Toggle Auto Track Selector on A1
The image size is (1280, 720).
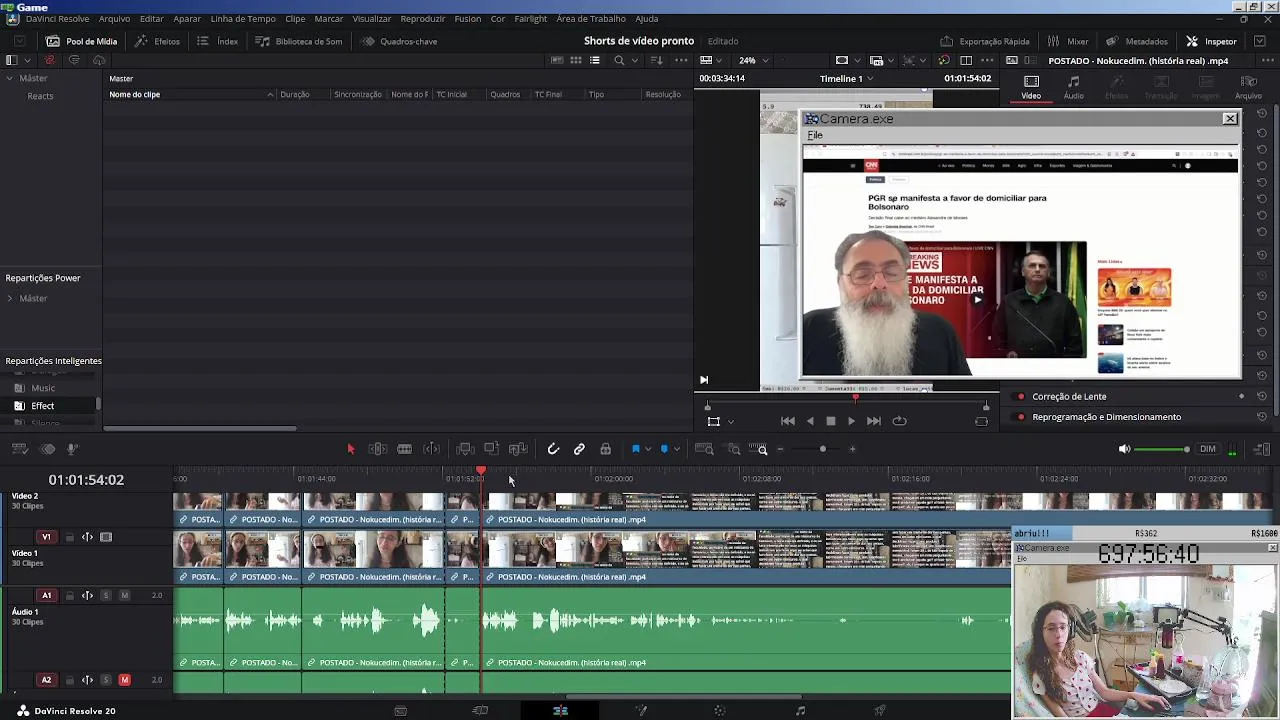point(88,595)
